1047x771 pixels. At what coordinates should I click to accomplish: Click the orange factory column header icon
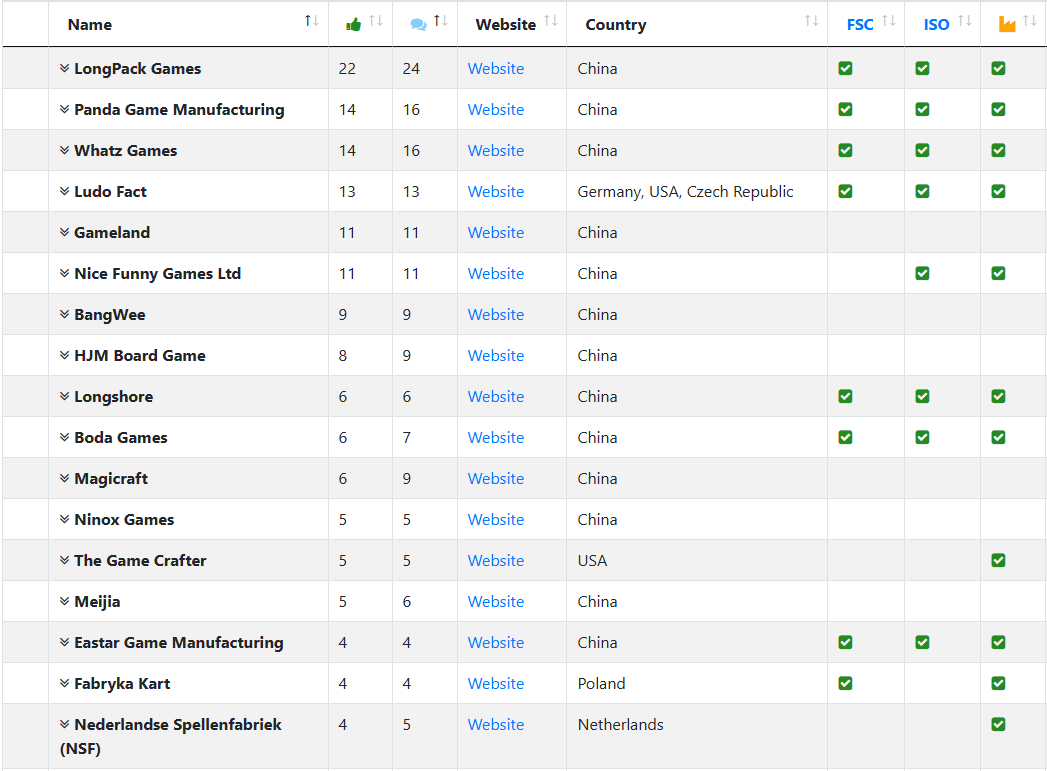pos(1007,24)
